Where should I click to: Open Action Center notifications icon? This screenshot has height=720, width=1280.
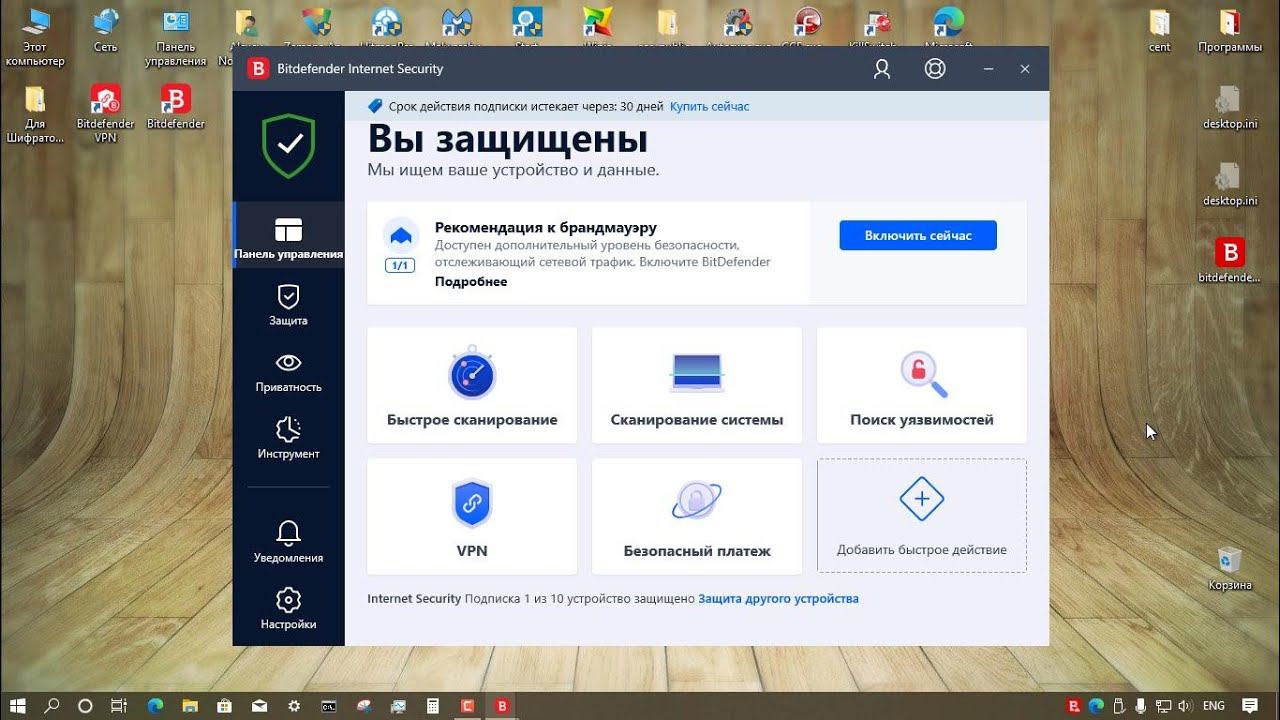point(1251,706)
